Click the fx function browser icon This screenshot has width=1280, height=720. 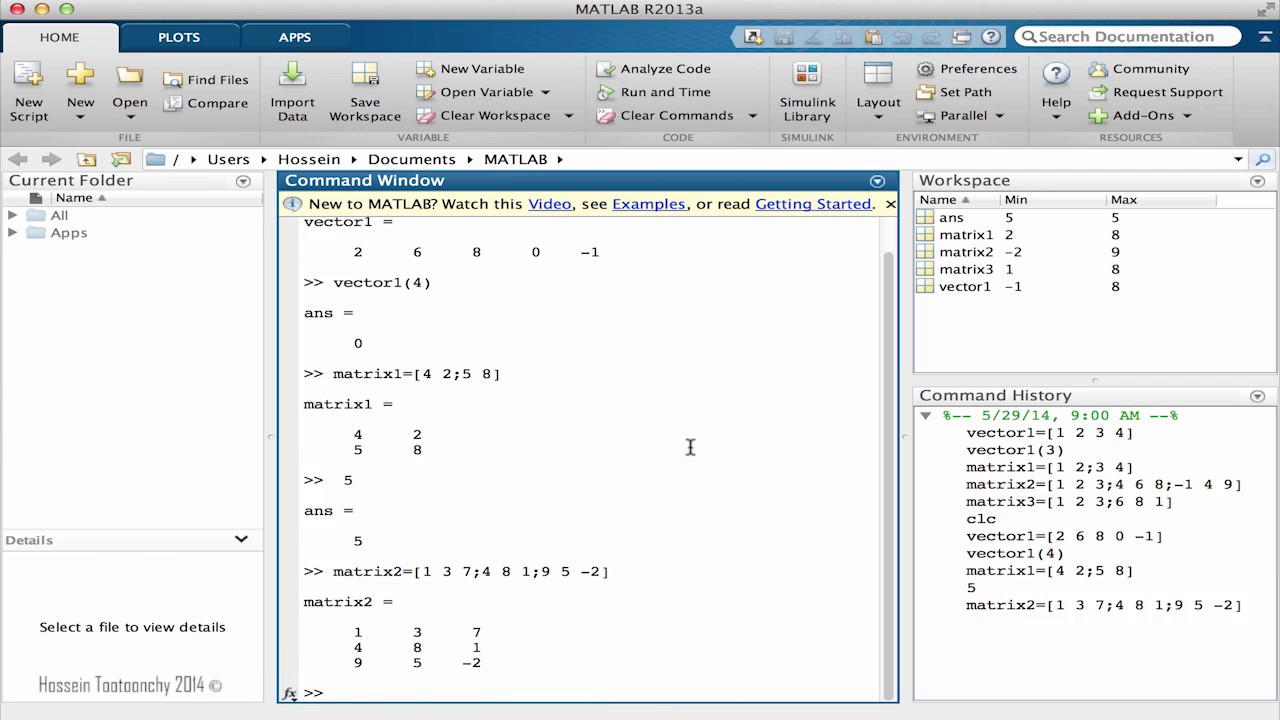289,693
